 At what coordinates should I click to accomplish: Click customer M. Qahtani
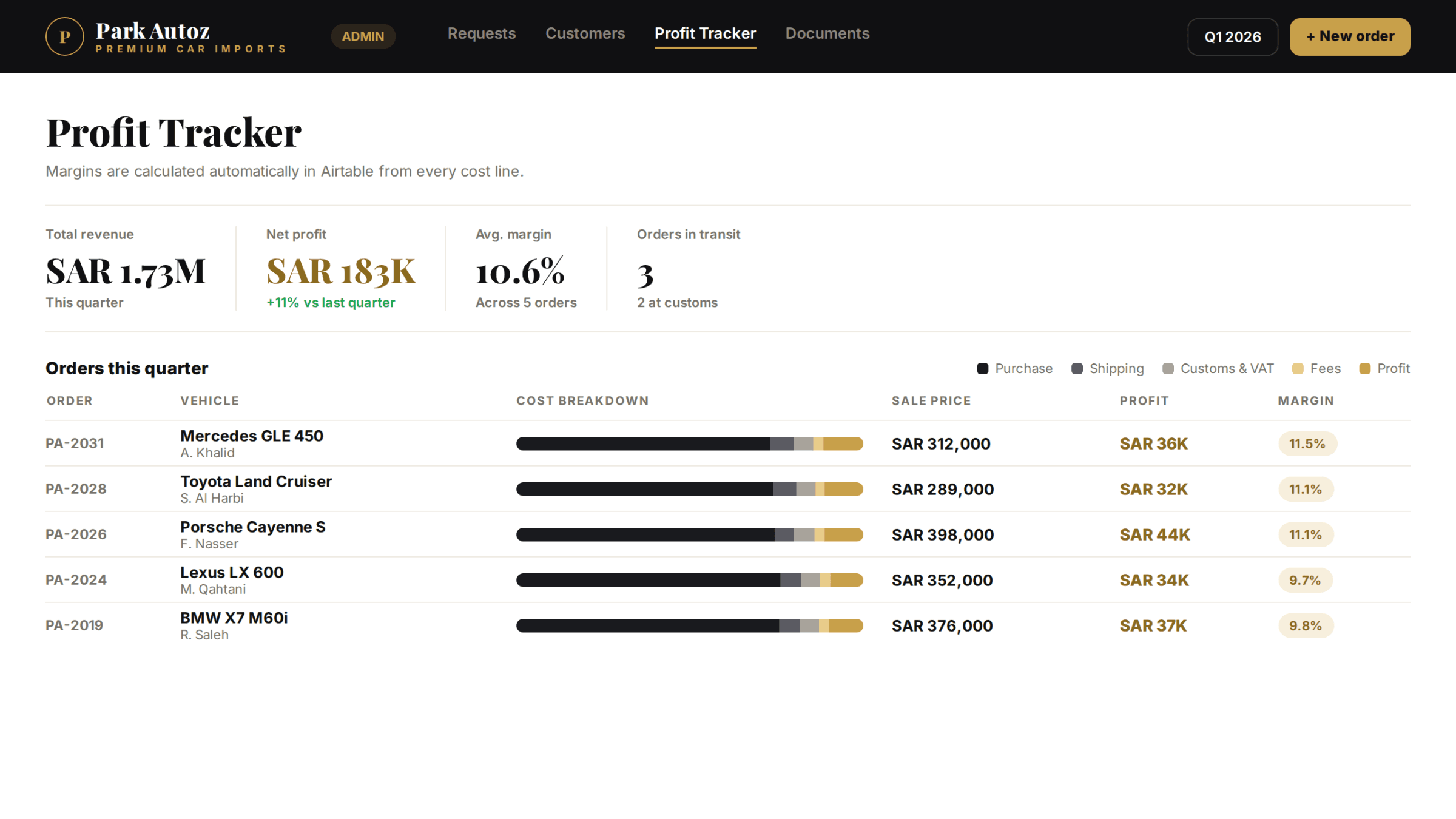click(213, 590)
